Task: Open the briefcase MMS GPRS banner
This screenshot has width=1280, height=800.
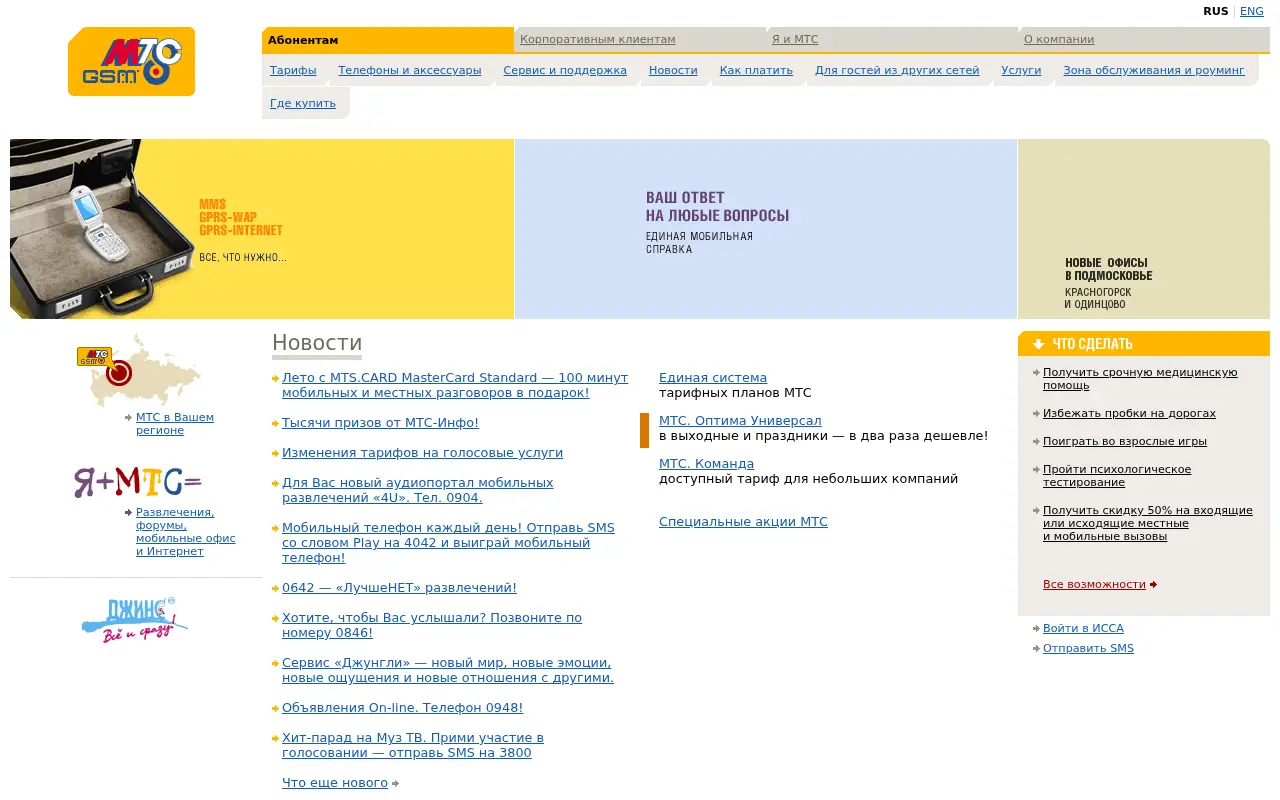Action: point(262,229)
